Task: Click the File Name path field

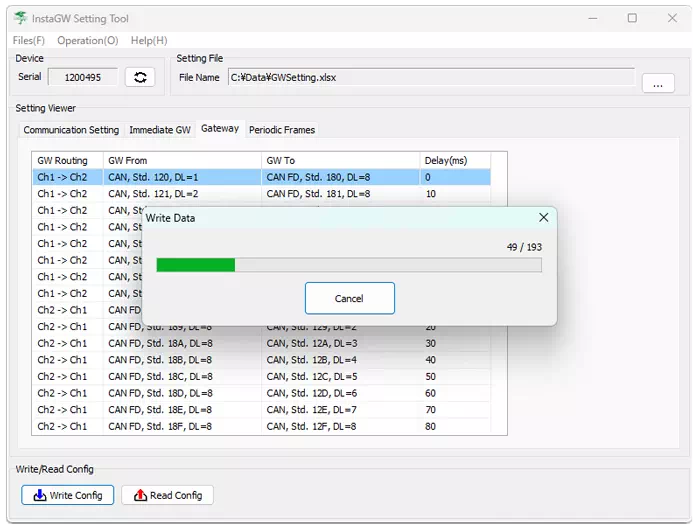Action: tap(430, 77)
